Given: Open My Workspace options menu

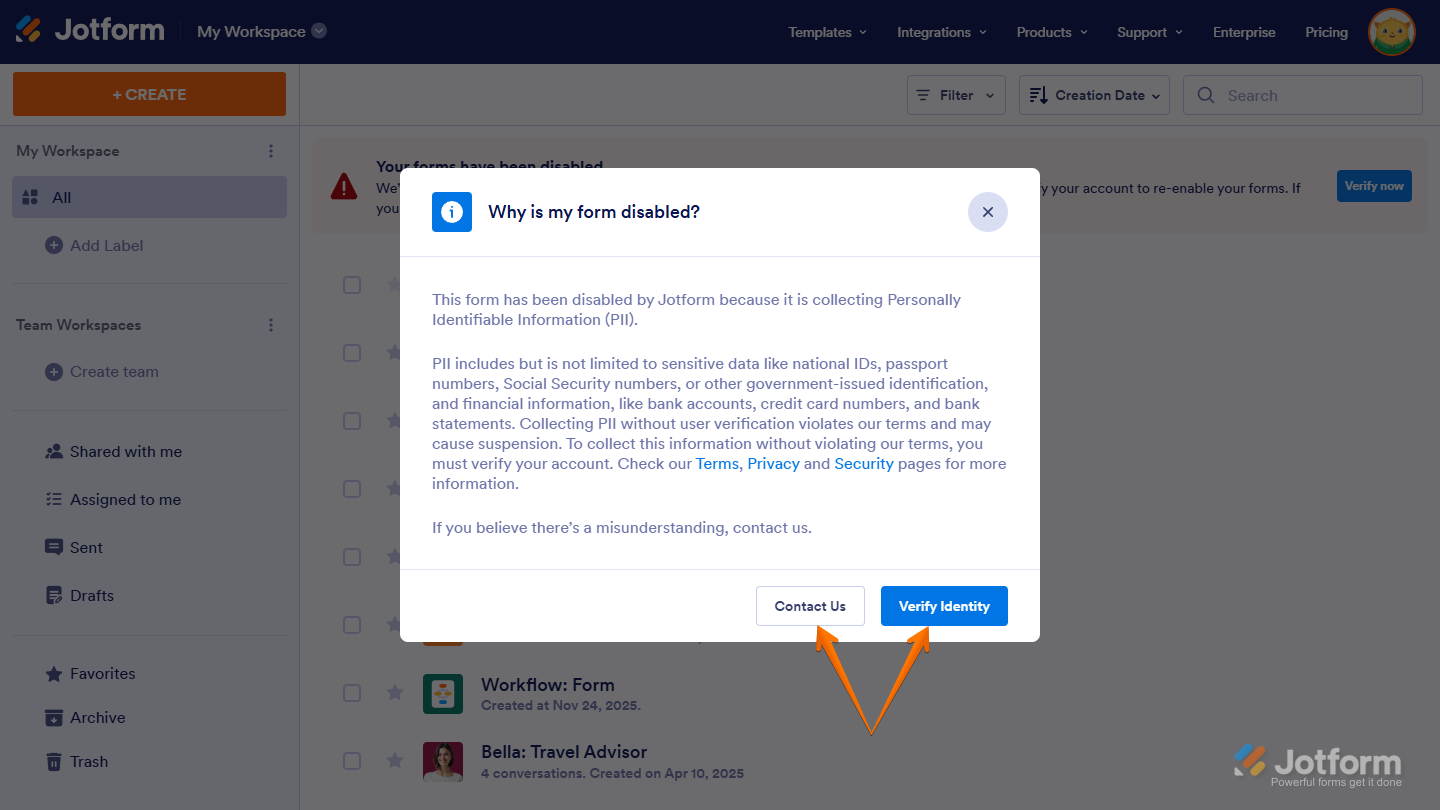Looking at the screenshot, I should [270, 150].
